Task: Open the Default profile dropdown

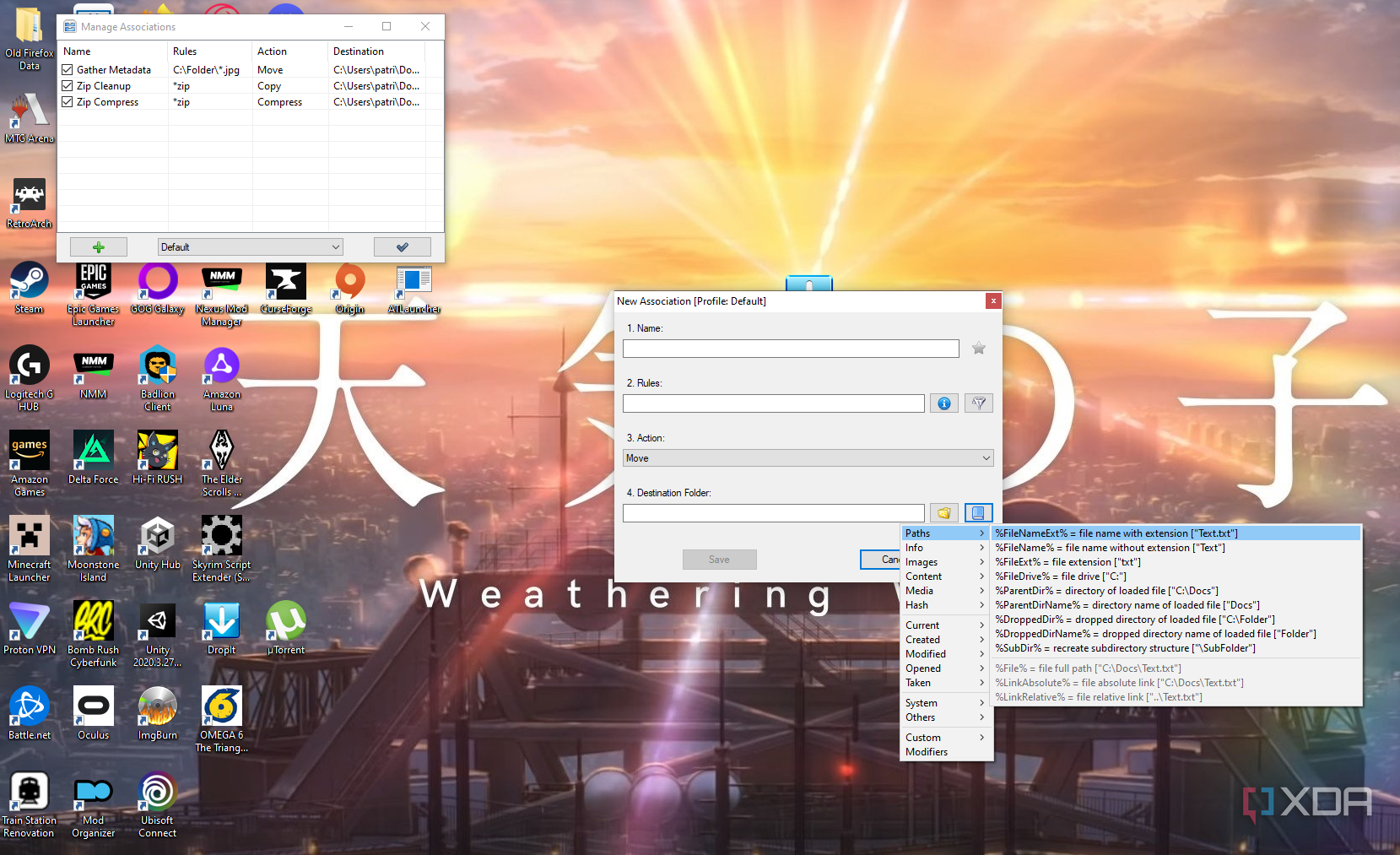Action: coord(251,247)
